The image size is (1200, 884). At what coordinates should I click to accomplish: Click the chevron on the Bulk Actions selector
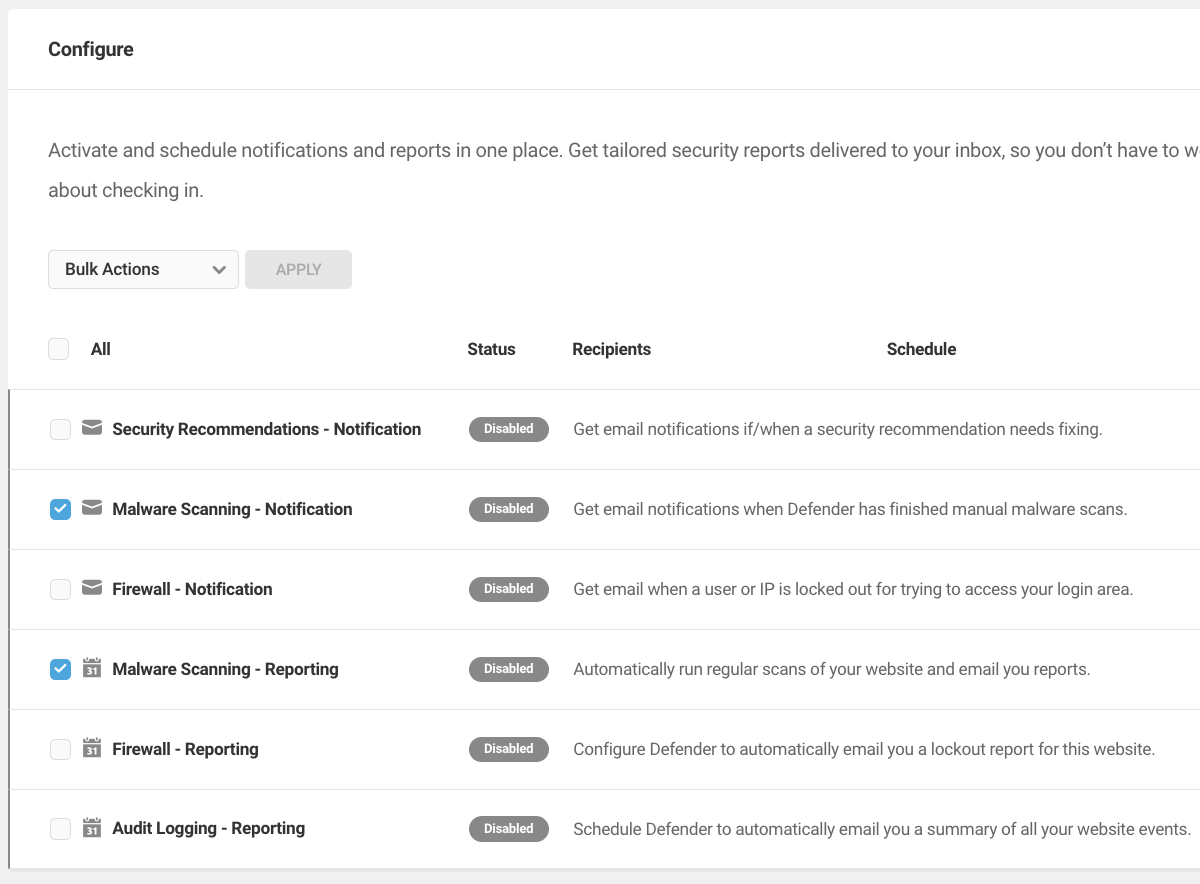point(219,269)
